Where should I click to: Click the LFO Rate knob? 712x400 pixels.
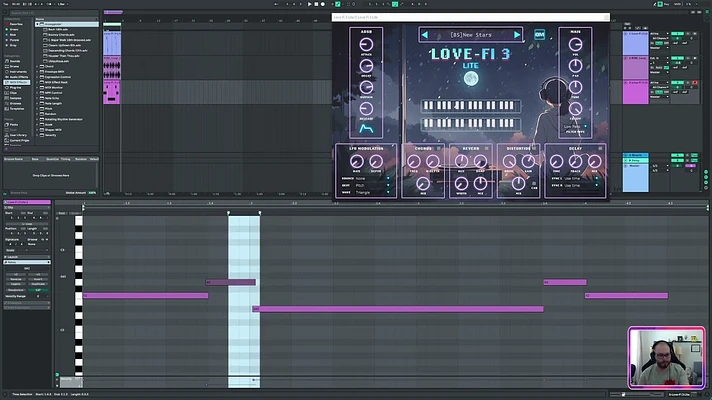coord(357,161)
